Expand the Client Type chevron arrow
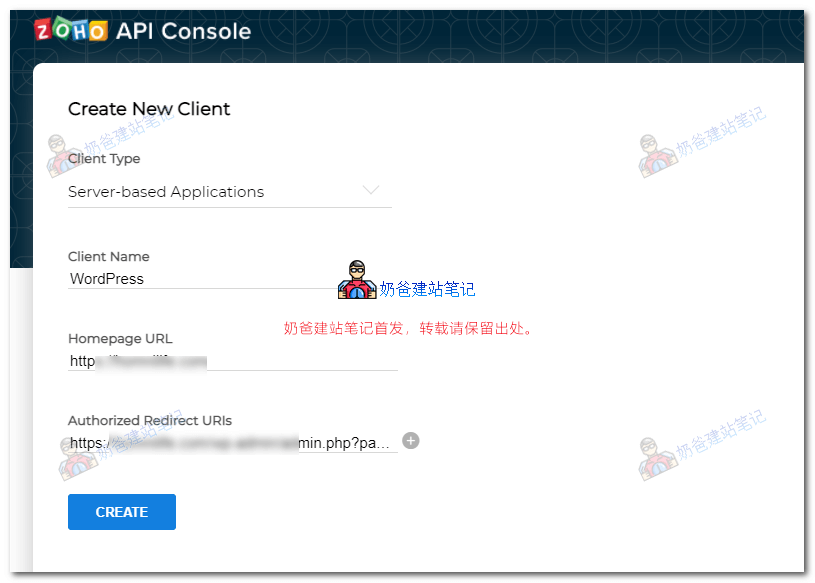815x583 pixels. click(x=371, y=190)
